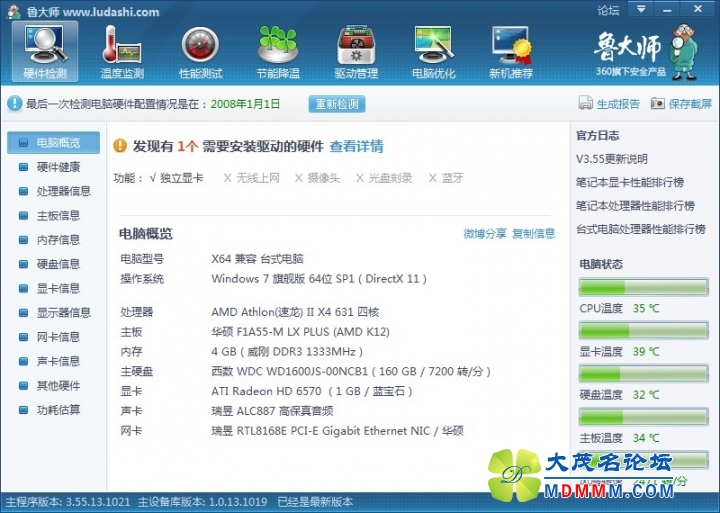Open 笔记本处理器性能排行榜 link

tap(635, 206)
